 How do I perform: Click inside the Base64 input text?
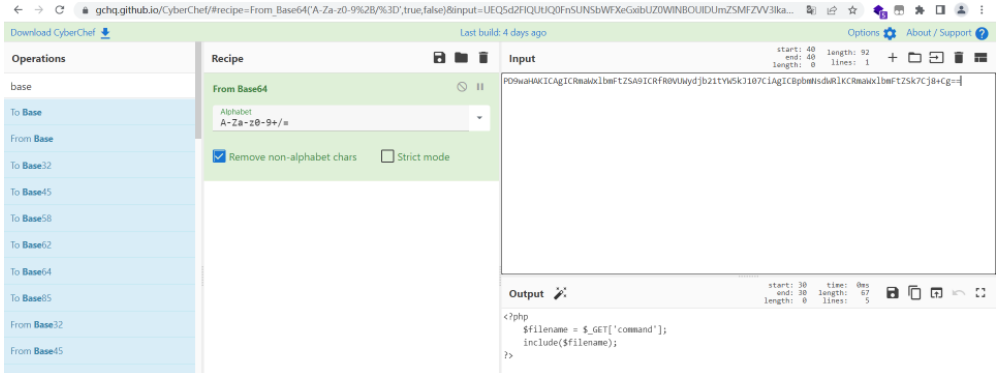point(732,81)
